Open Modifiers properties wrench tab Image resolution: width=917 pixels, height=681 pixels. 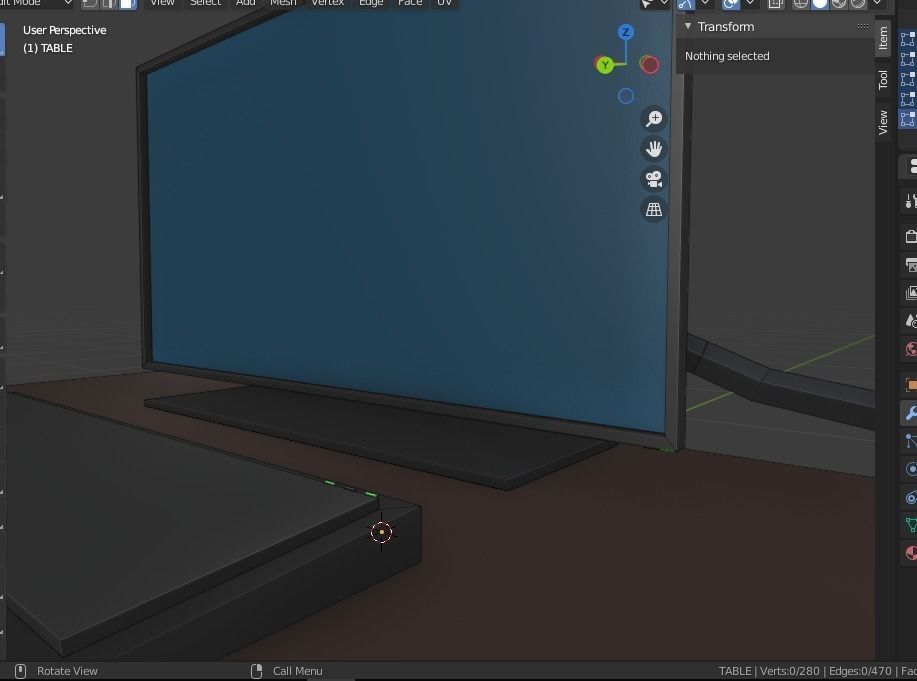[x=910, y=413]
